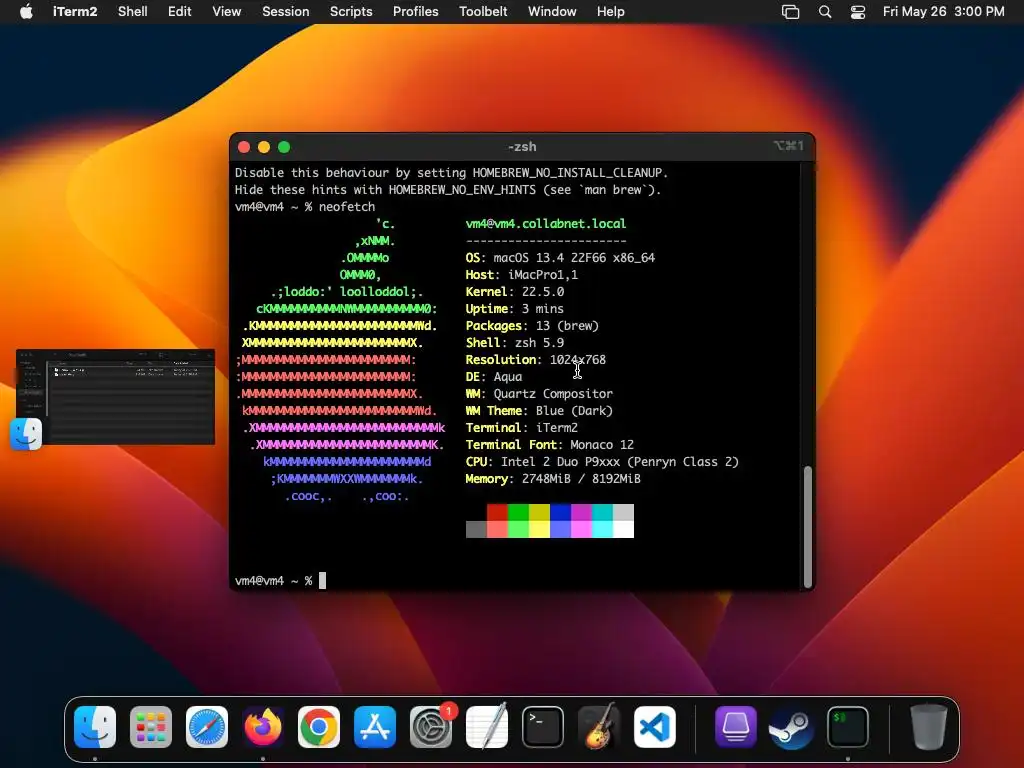Open the Scripts menu
The width and height of the screenshot is (1024, 768).
(351, 12)
